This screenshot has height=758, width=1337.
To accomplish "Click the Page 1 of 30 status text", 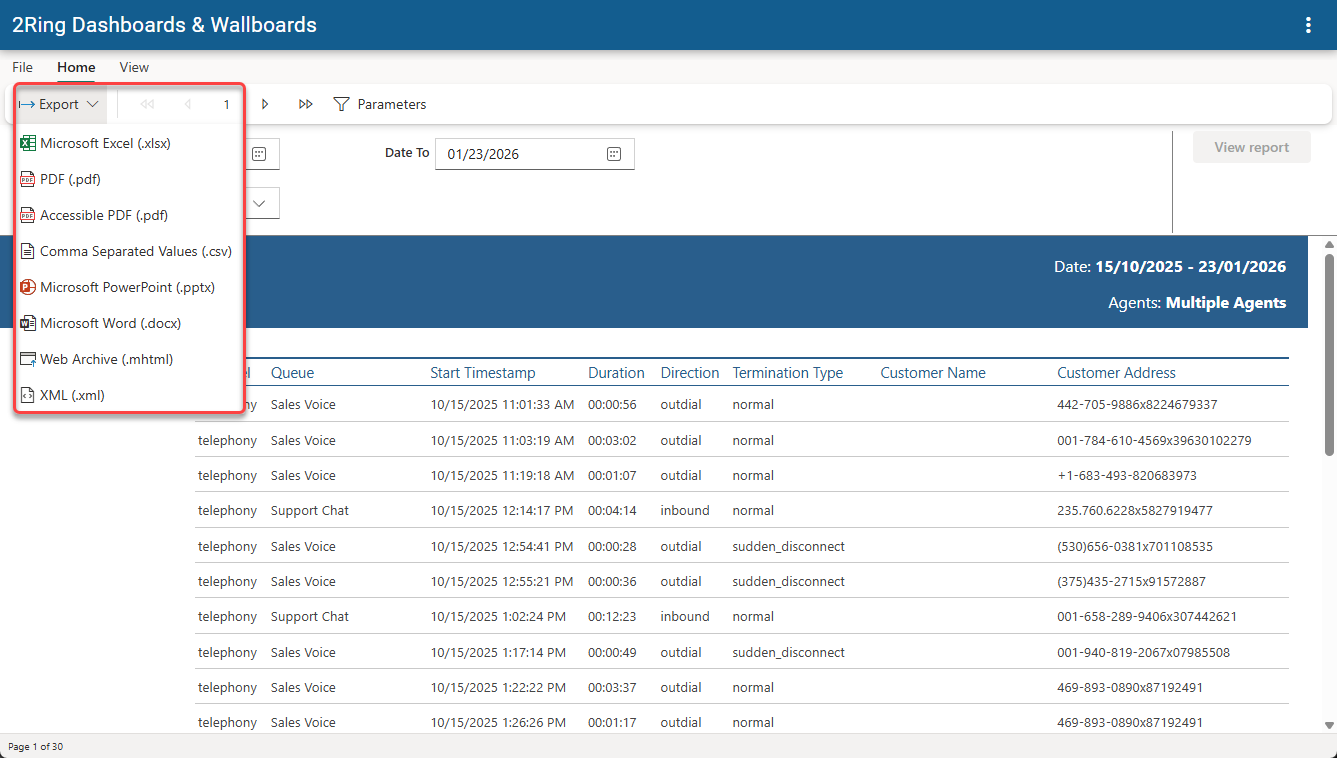I will 36,747.
